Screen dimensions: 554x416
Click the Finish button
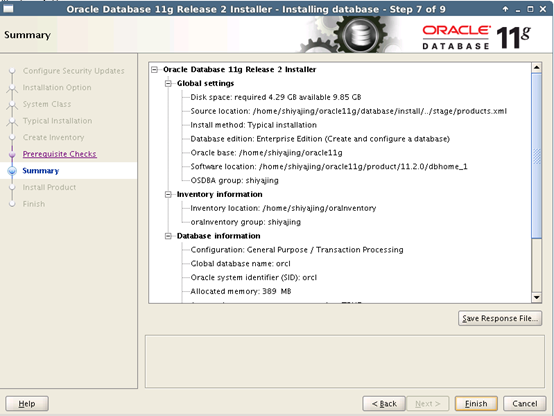click(x=476, y=404)
